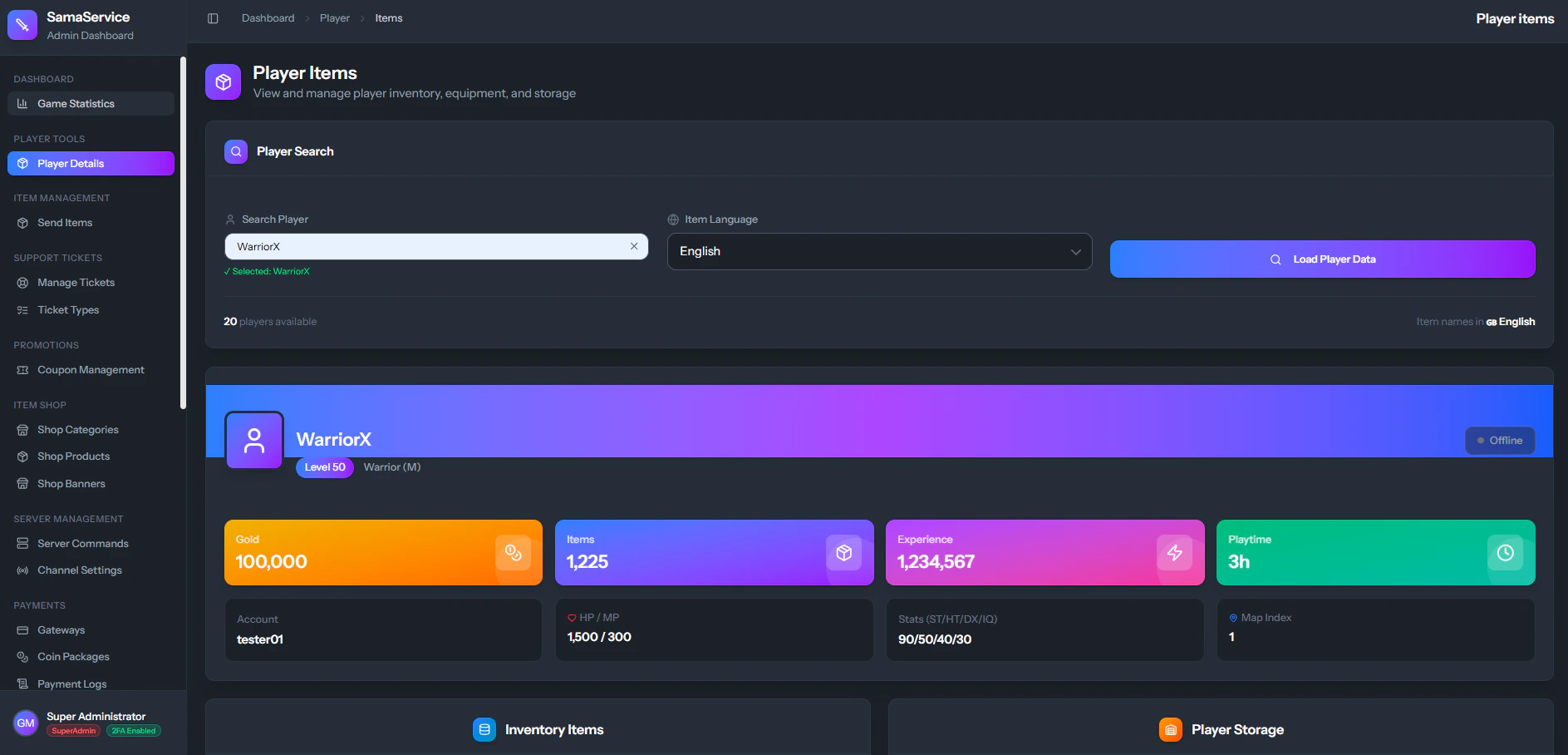Click the Inventory Items section heading

point(554,729)
